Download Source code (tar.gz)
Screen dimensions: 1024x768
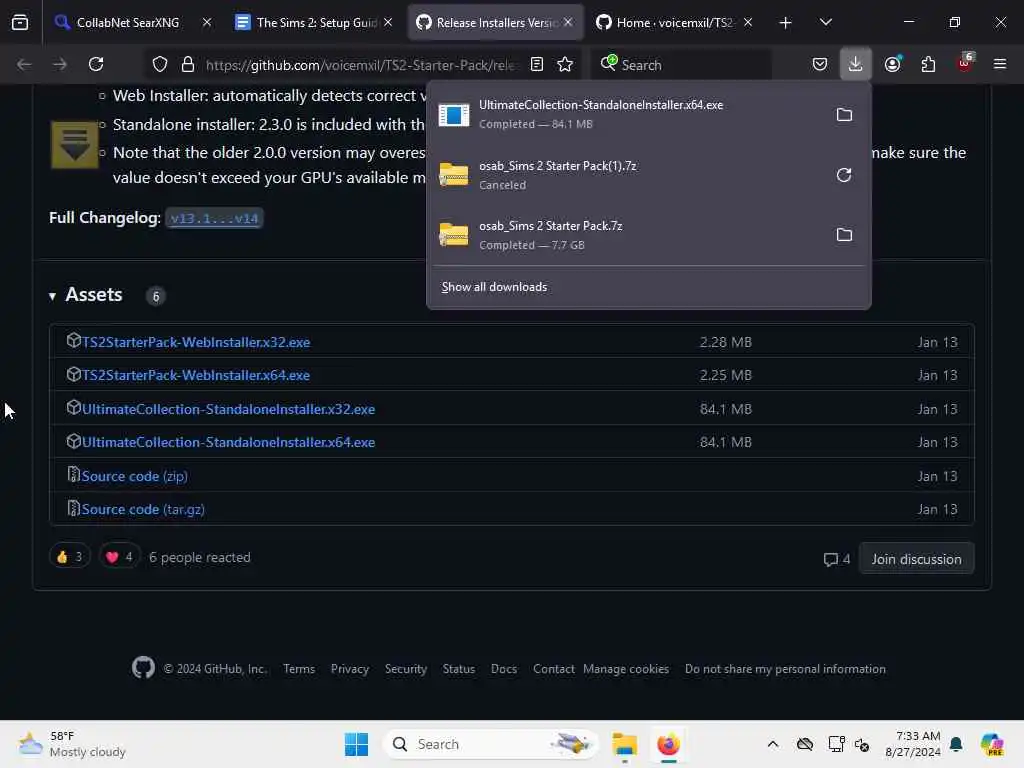coord(143,509)
